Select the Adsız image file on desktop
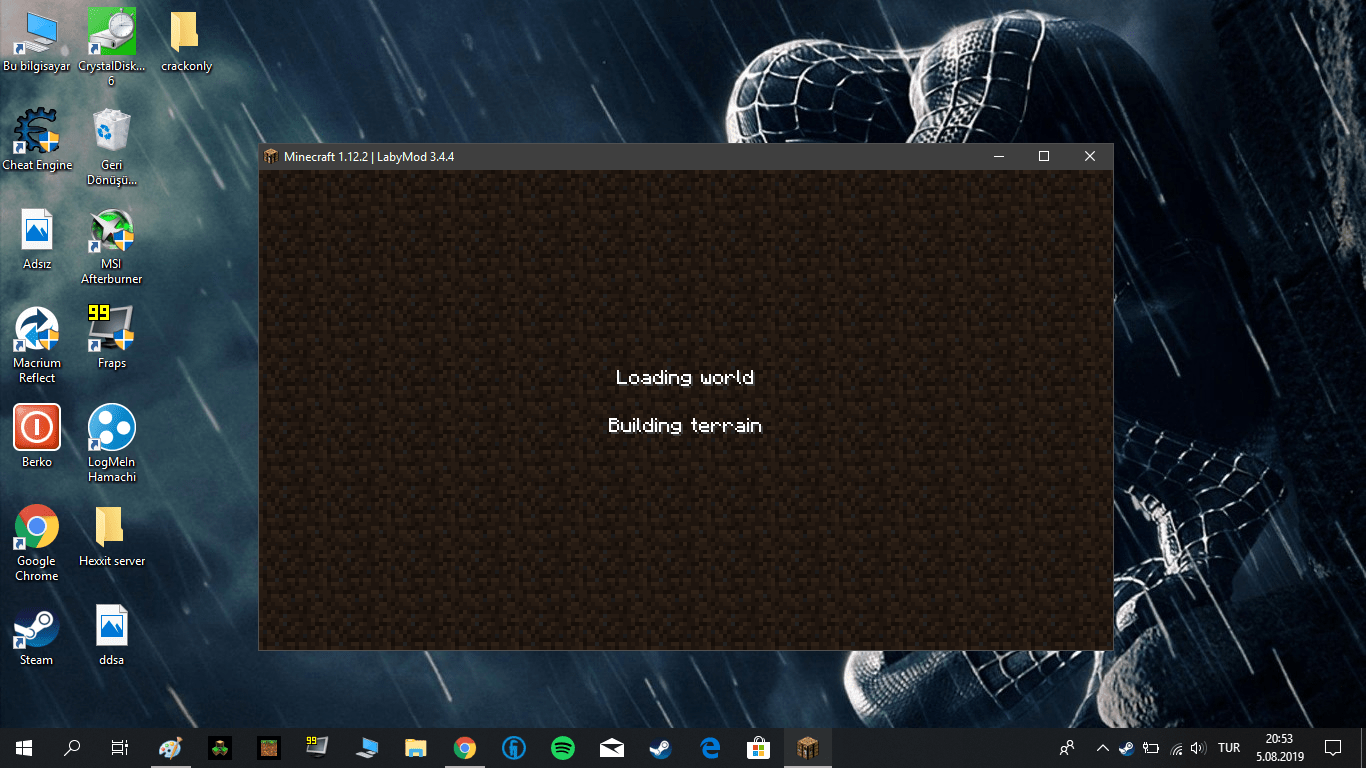Viewport: 1366px width, 768px height. click(37, 239)
